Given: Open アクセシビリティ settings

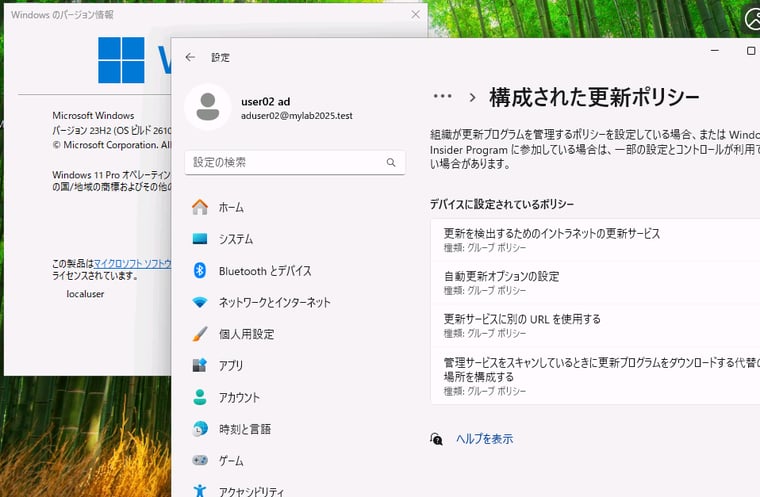Looking at the screenshot, I should 251,491.
